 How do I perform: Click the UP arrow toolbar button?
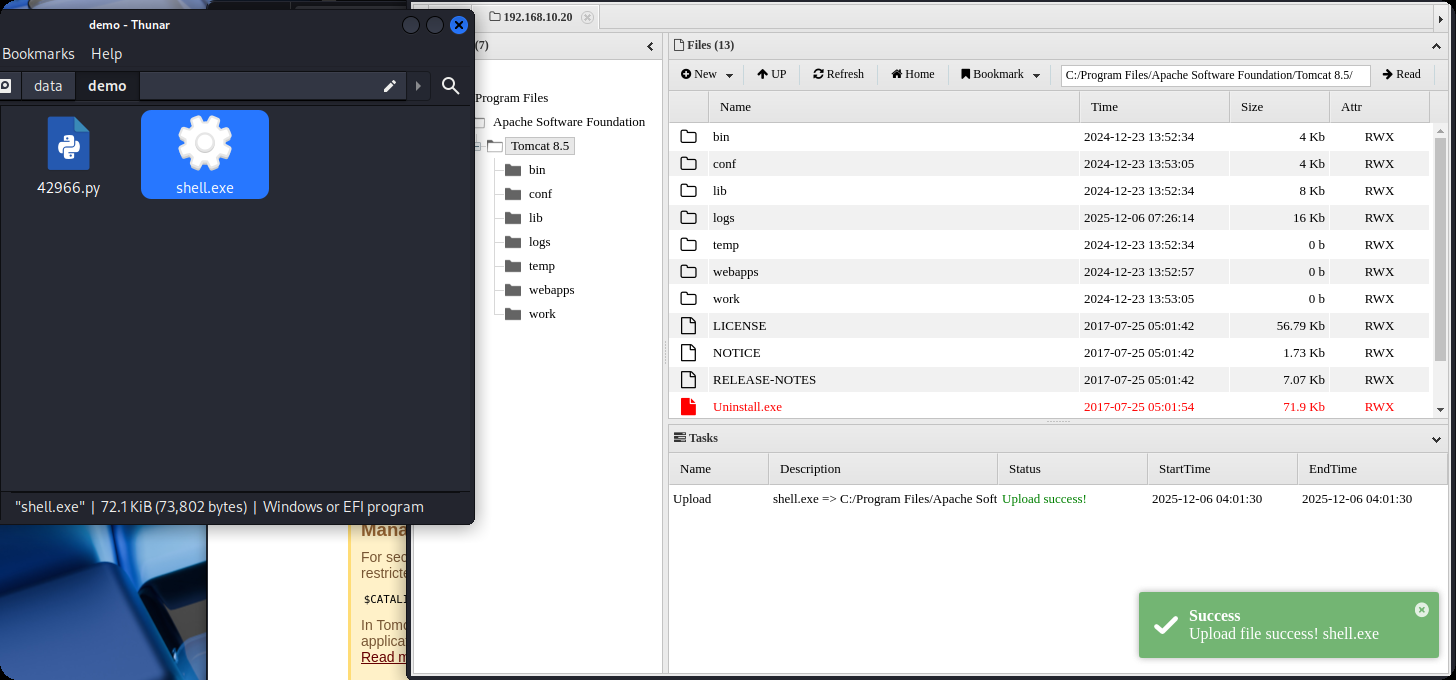point(771,74)
